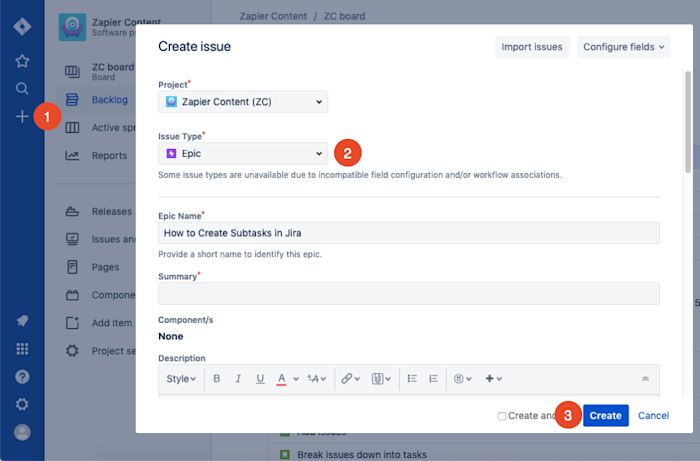Open starred items with the star icon
The height and width of the screenshot is (461, 700).
tap(22, 61)
